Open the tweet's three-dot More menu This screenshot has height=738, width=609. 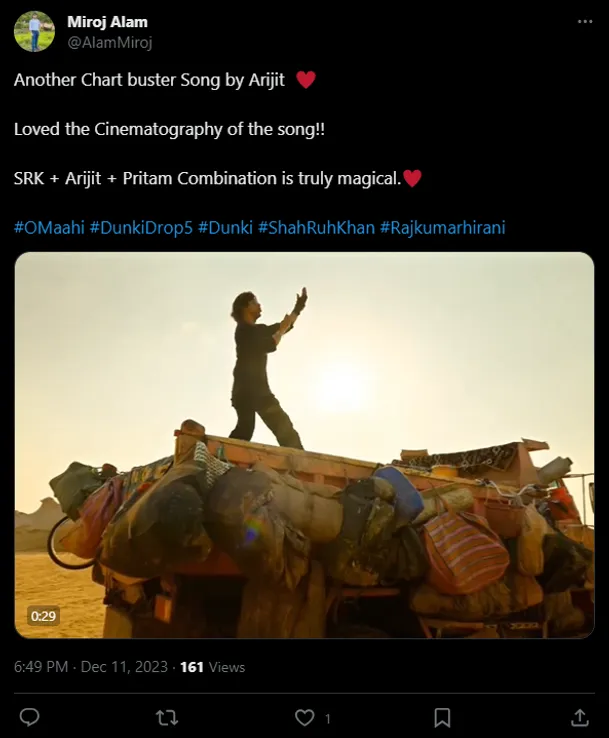click(x=584, y=21)
